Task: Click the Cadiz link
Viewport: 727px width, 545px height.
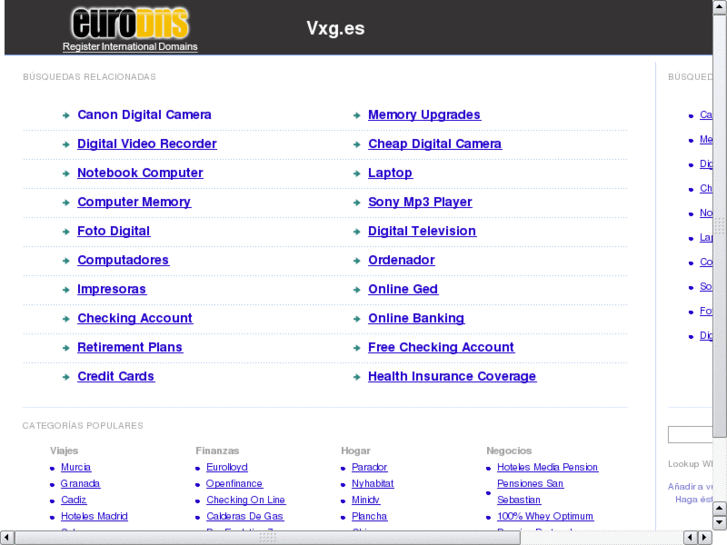Action: point(74,500)
